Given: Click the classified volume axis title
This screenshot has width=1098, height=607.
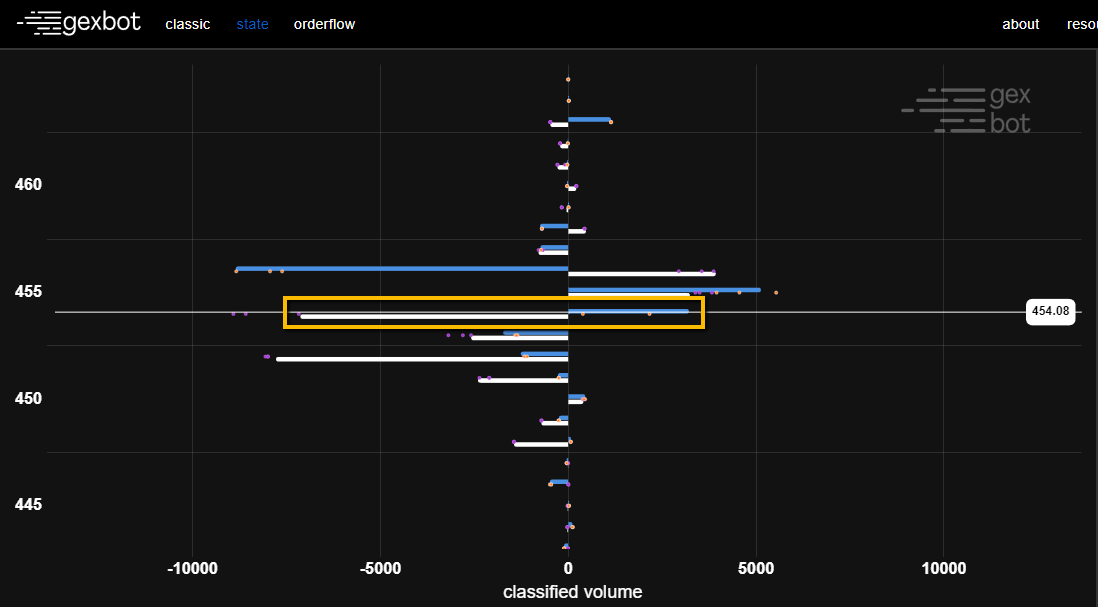Looking at the screenshot, I should 572,592.
